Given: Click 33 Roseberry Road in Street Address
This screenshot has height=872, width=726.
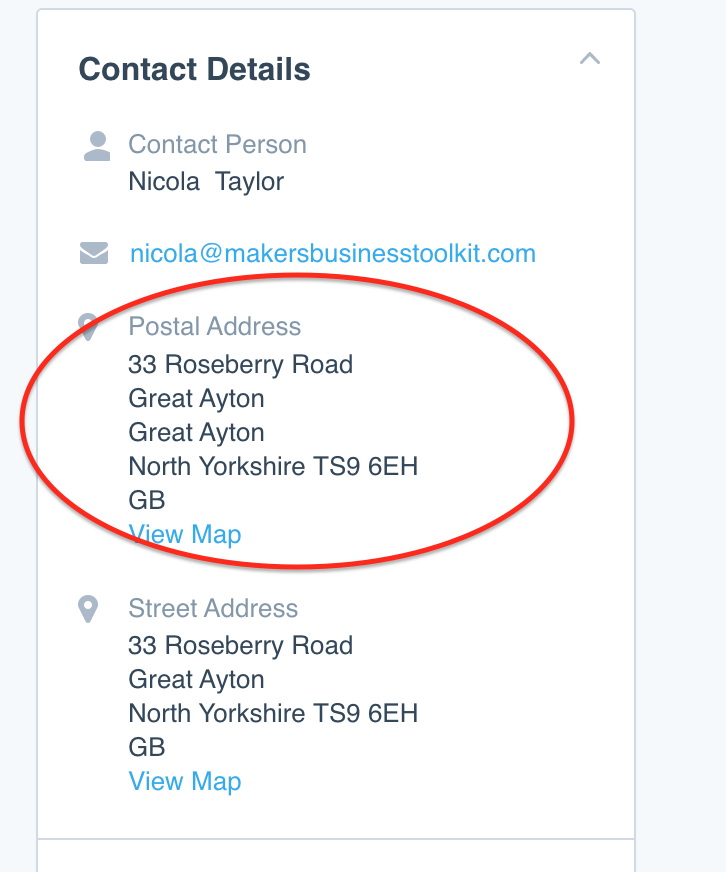Looking at the screenshot, I should [240, 646].
